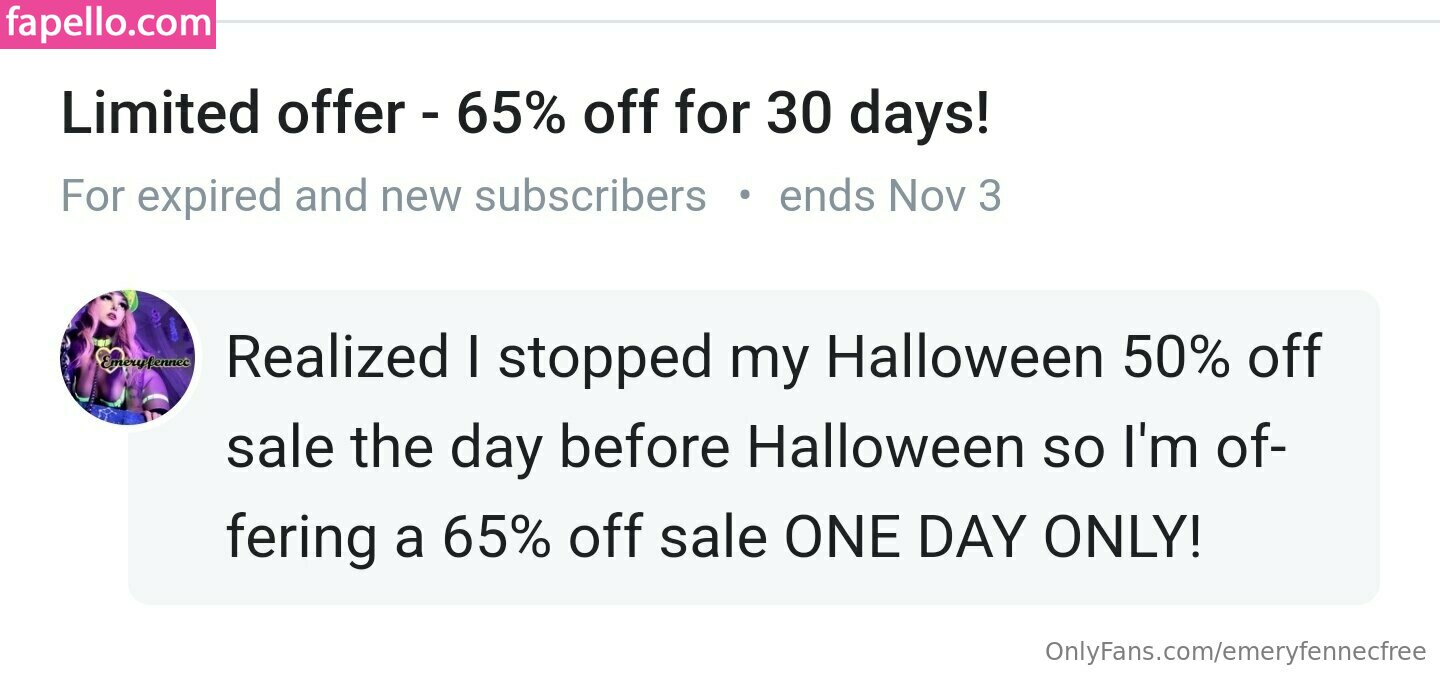This screenshot has width=1440, height=679.
Task: Click the fapello.com pink logo badge
Action: pos(108,24)
